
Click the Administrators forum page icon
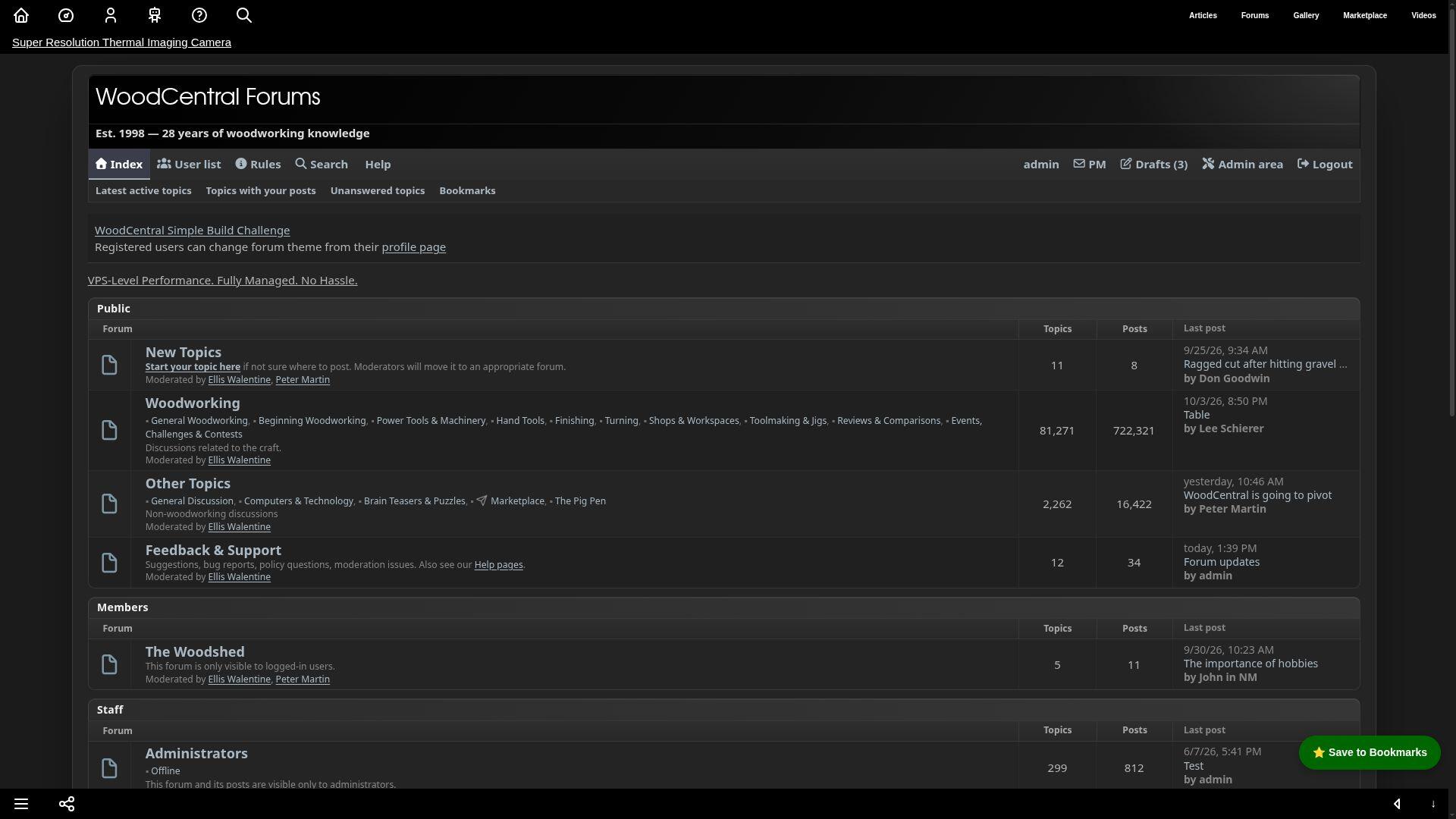click(109, 768)
